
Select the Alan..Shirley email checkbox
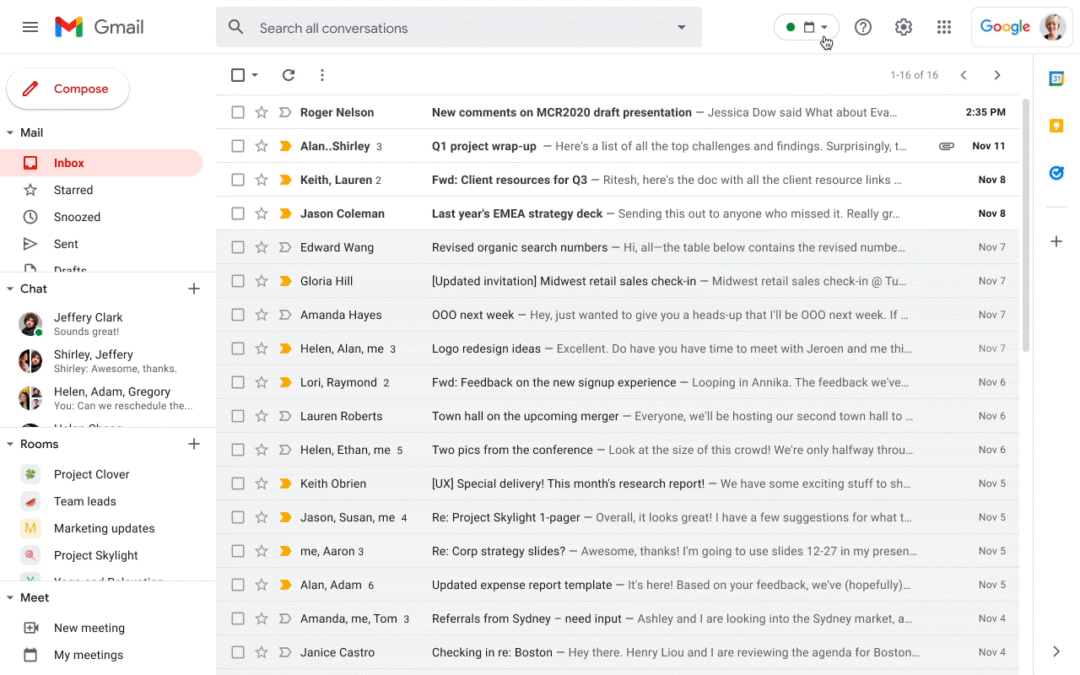click(238, 146)
